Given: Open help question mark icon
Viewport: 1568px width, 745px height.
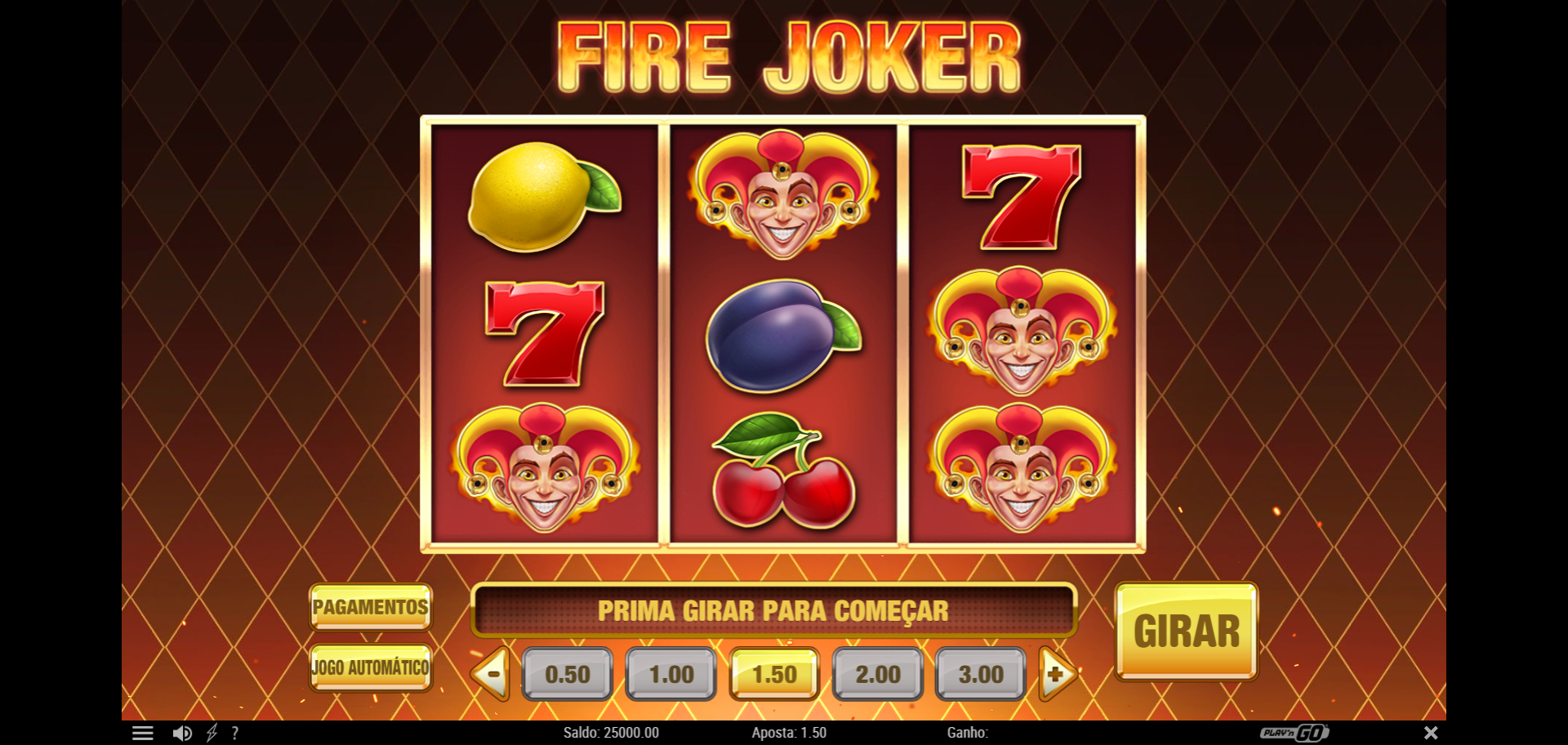Looking at the screenshot, I should 235,733.
